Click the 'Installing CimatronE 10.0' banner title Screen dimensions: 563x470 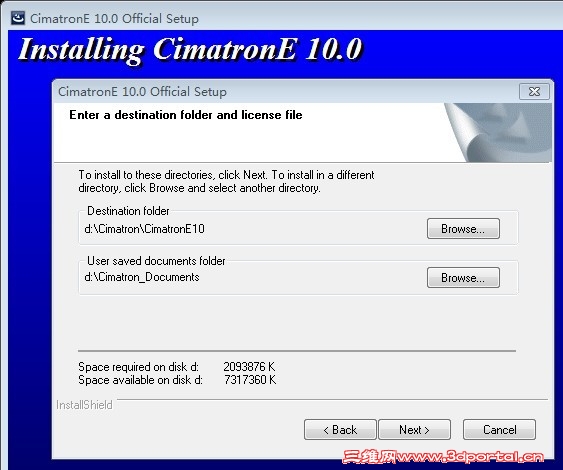pyautogui.click(x=190, y=50)
